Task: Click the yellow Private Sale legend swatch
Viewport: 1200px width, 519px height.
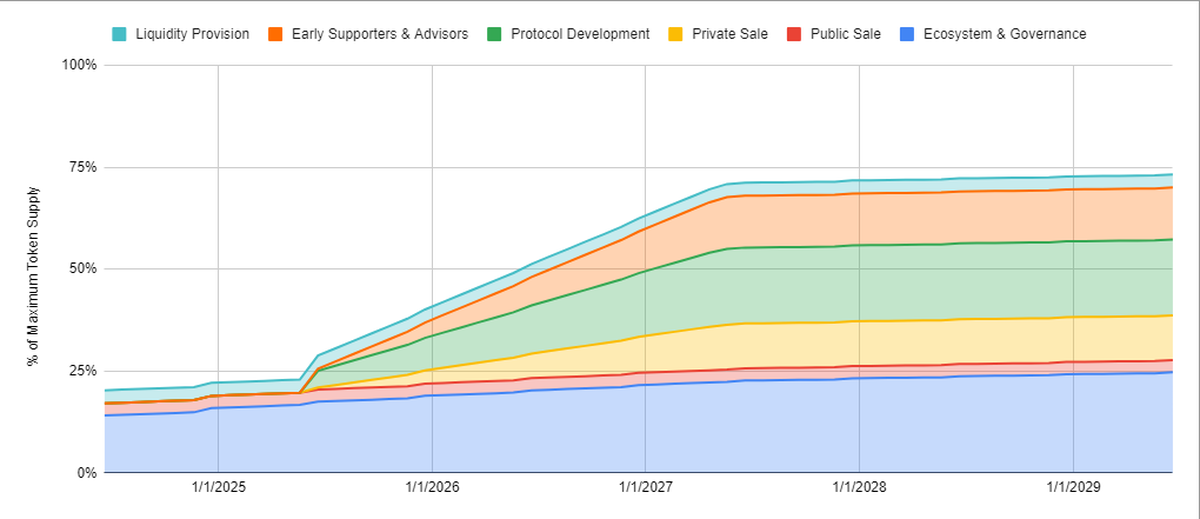Action: 676,34
